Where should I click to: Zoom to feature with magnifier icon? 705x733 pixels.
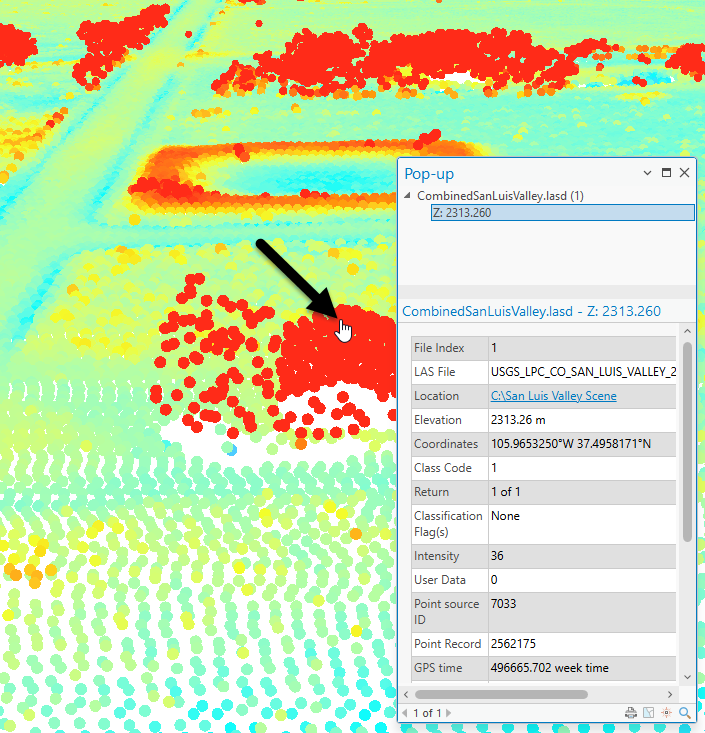click(x=685, y=713)
